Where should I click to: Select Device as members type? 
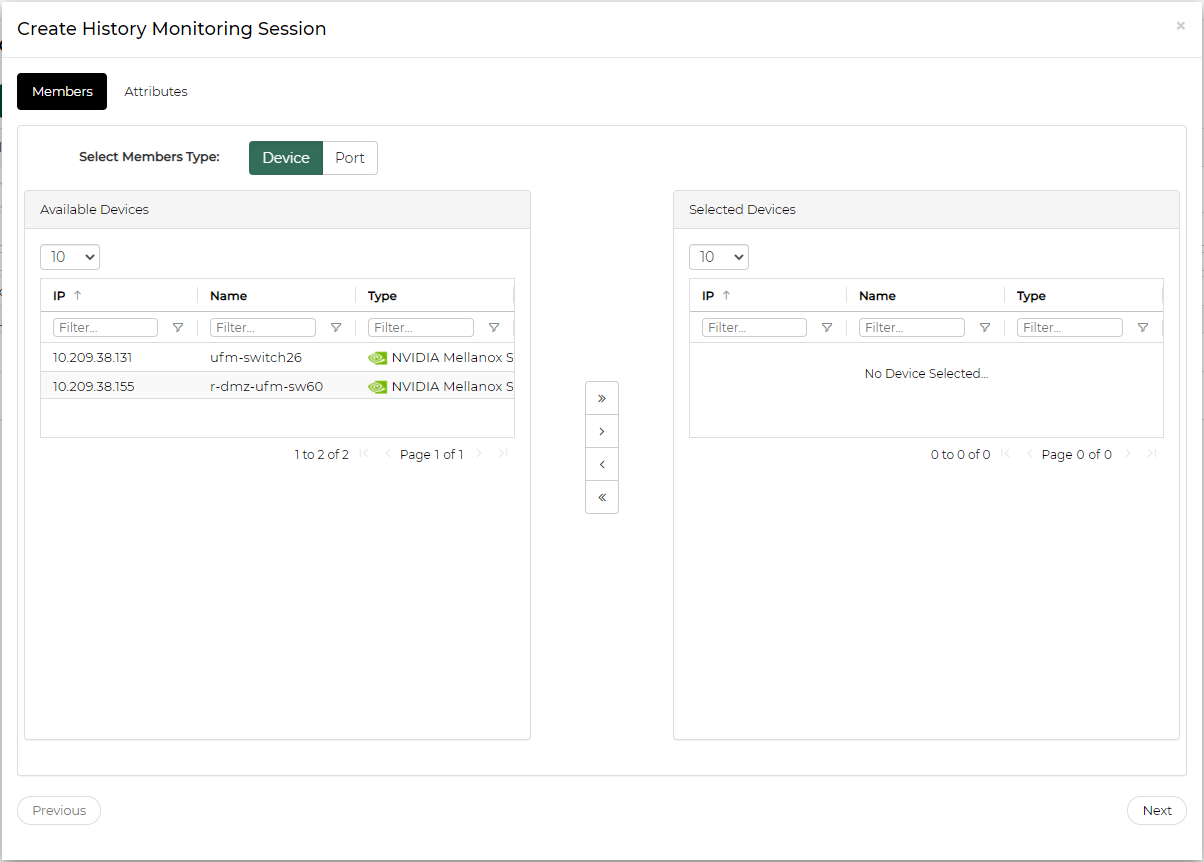click(x=286, y=158)
